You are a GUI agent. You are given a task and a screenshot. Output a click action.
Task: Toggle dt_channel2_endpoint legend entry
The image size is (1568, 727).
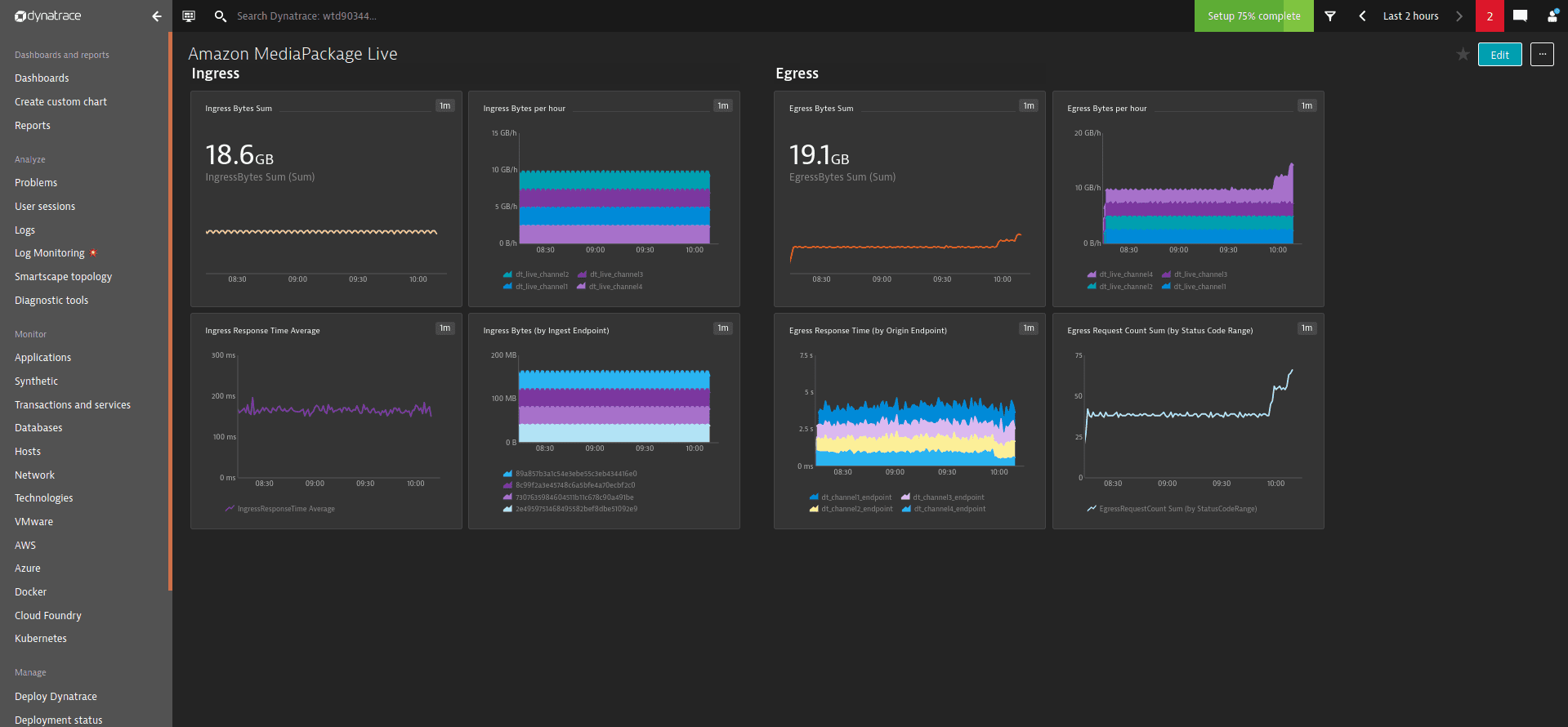pyautogui.click(x=851, y=509)
